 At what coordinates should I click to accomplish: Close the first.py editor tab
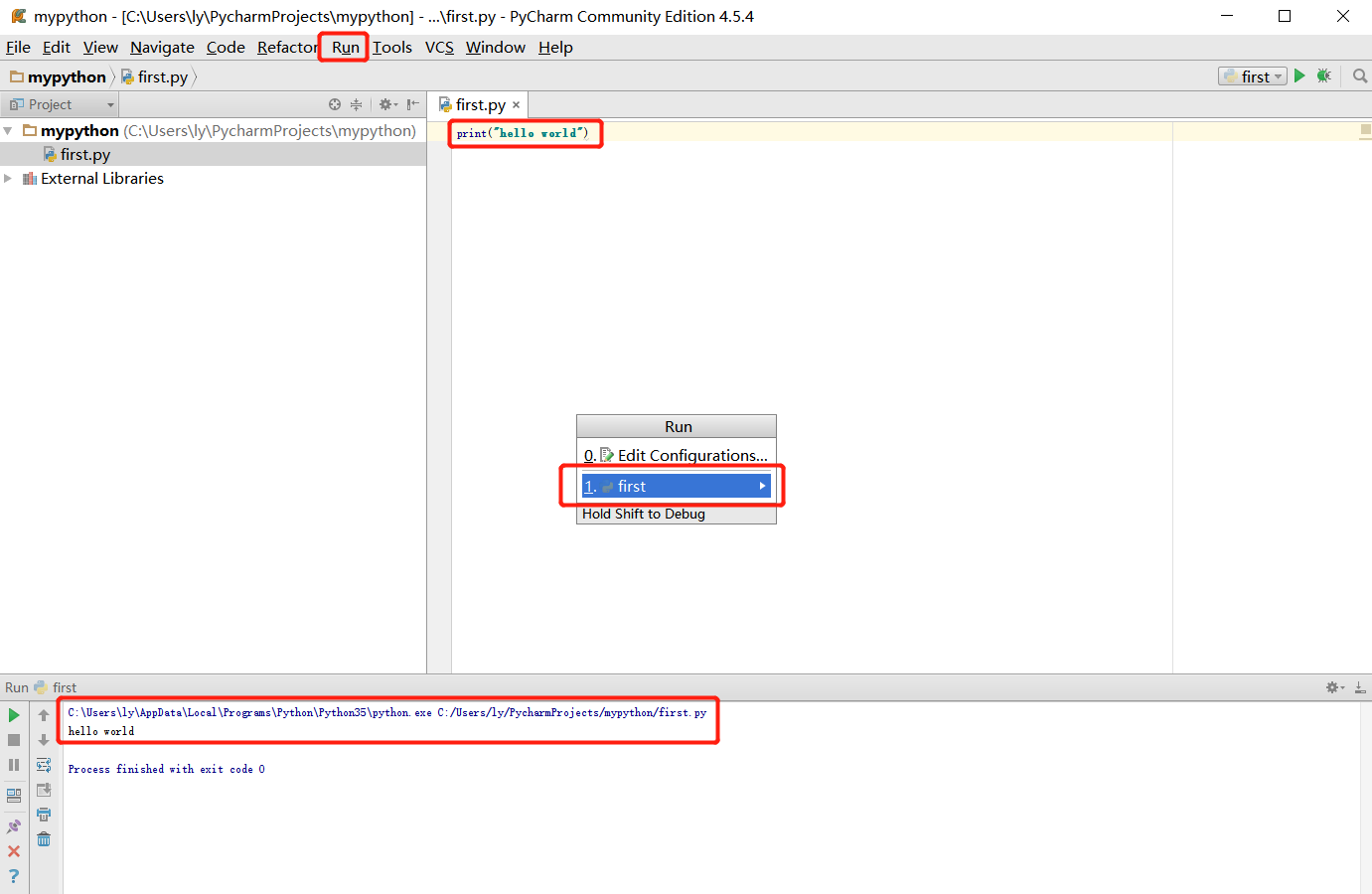point(517,105)
